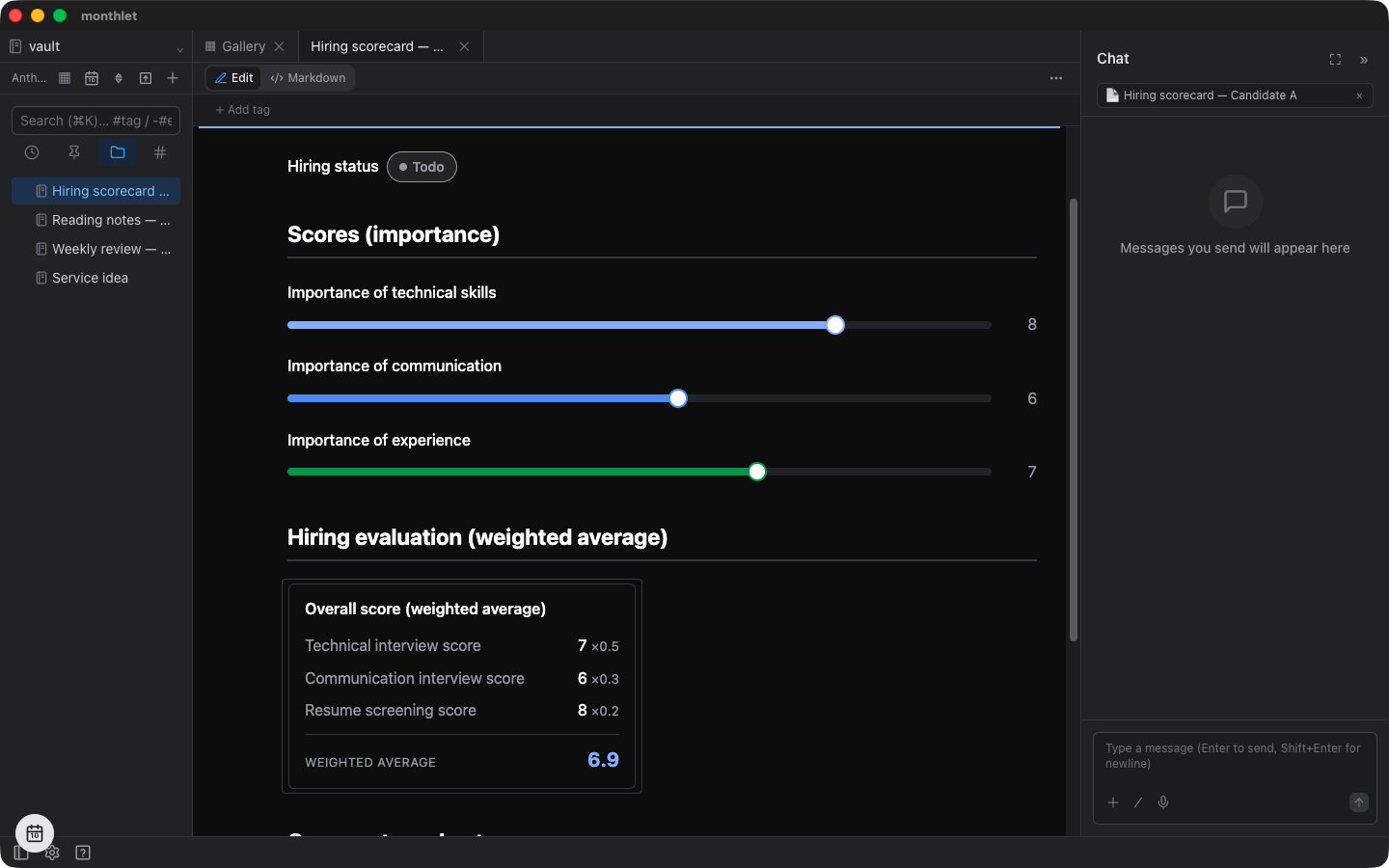Send the chat message with arrow button
The height and width of the screenshot is (868, 1389).
[1359, 802]
